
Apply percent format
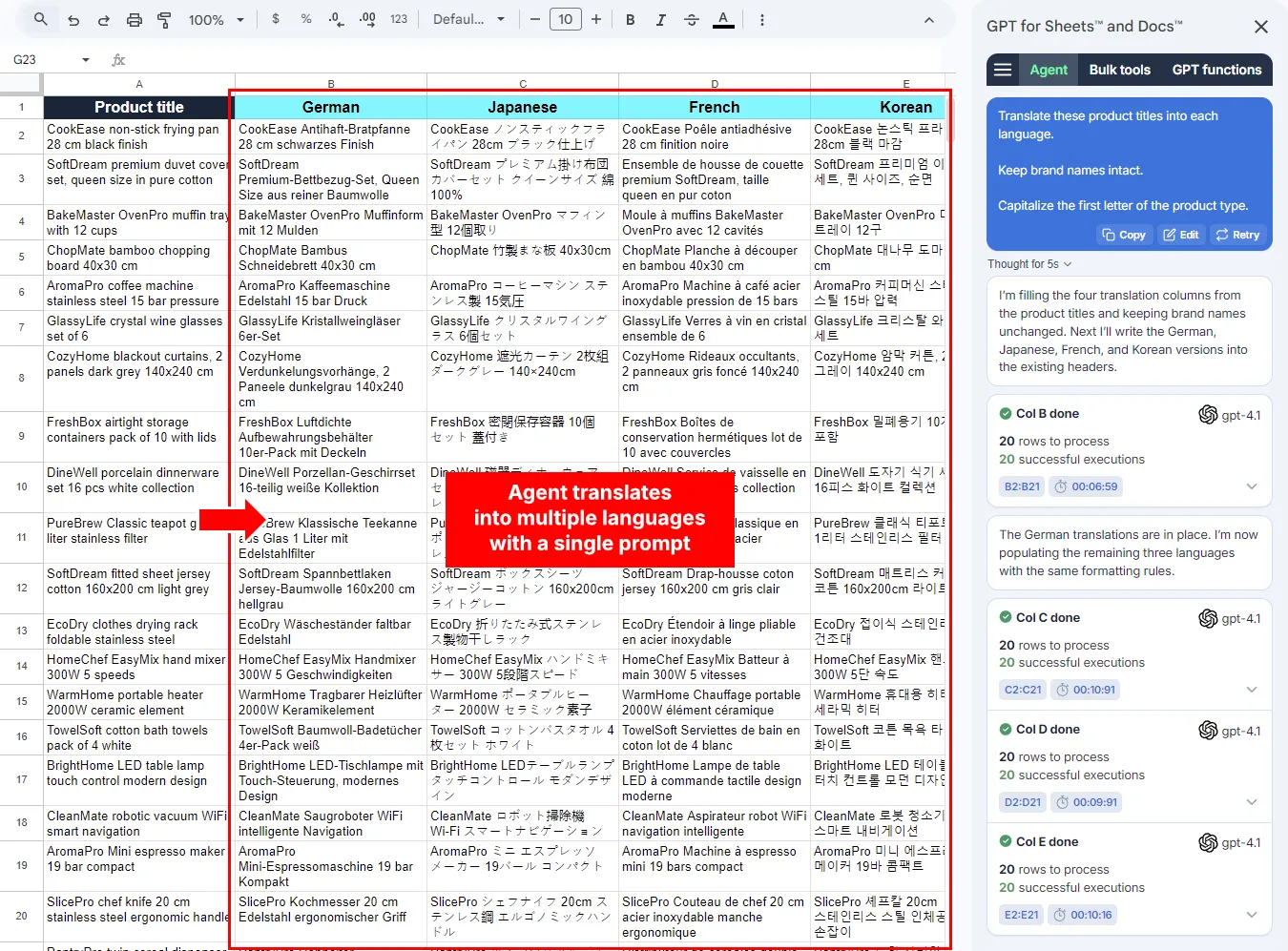(x=304, y=19)
